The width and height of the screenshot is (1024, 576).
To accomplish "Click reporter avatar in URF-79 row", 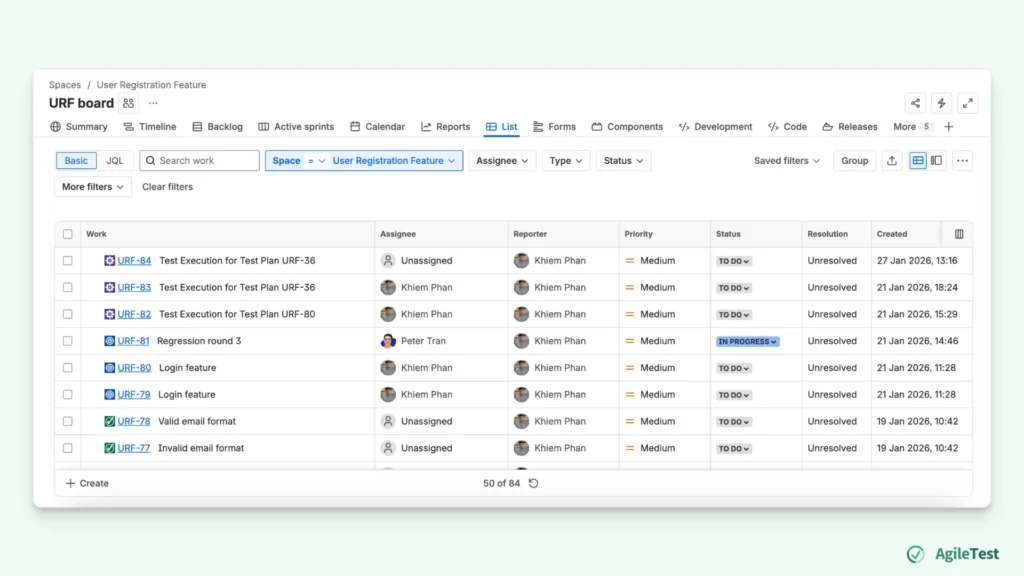I will tap(521, 394).
